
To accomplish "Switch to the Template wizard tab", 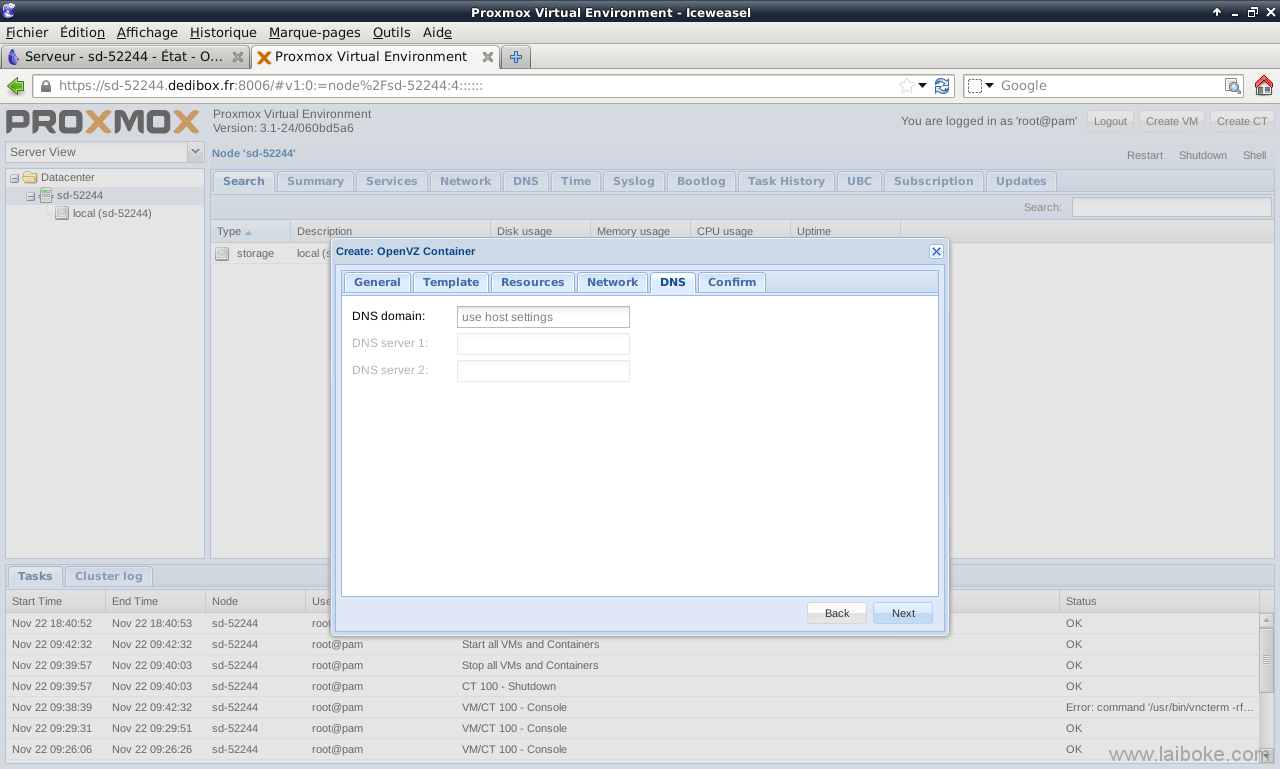I will click(x=451, y=282).
